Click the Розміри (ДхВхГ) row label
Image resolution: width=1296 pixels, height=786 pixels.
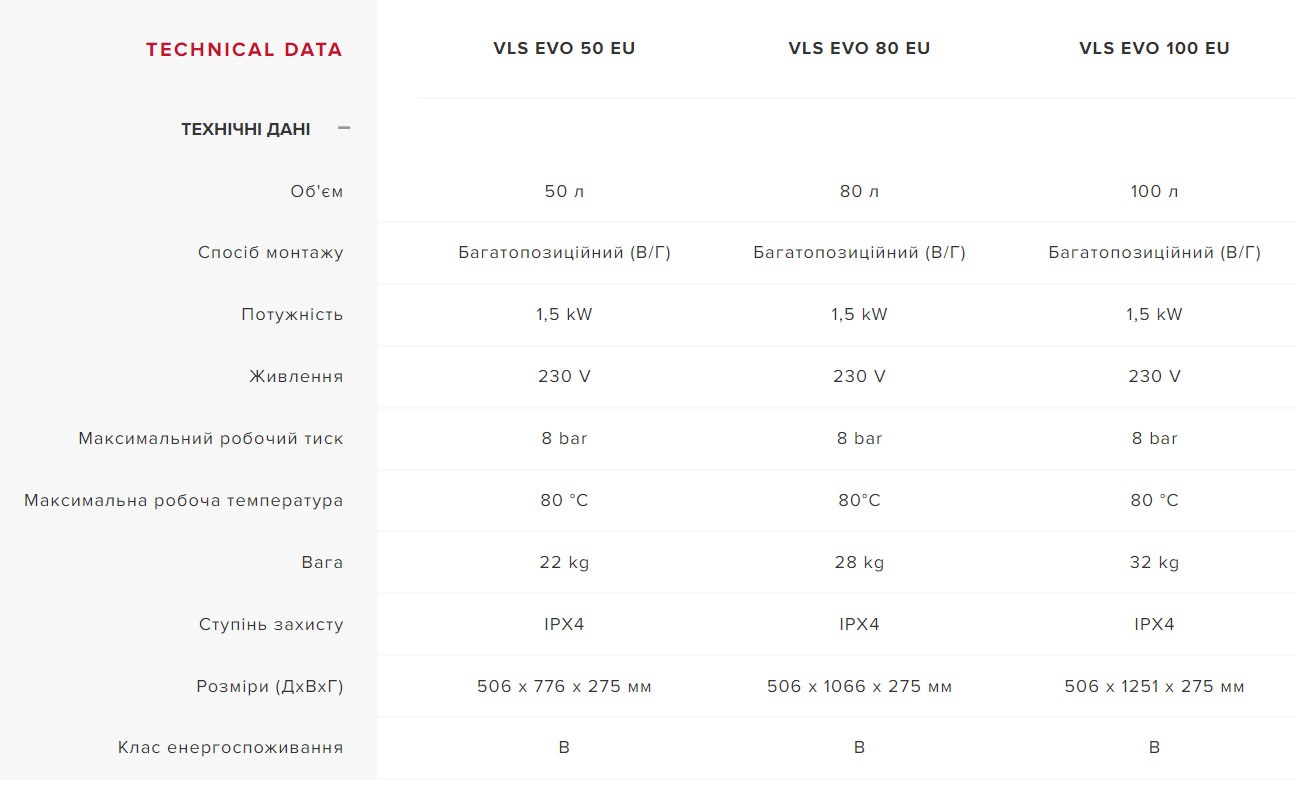click(x=269, y=686)
